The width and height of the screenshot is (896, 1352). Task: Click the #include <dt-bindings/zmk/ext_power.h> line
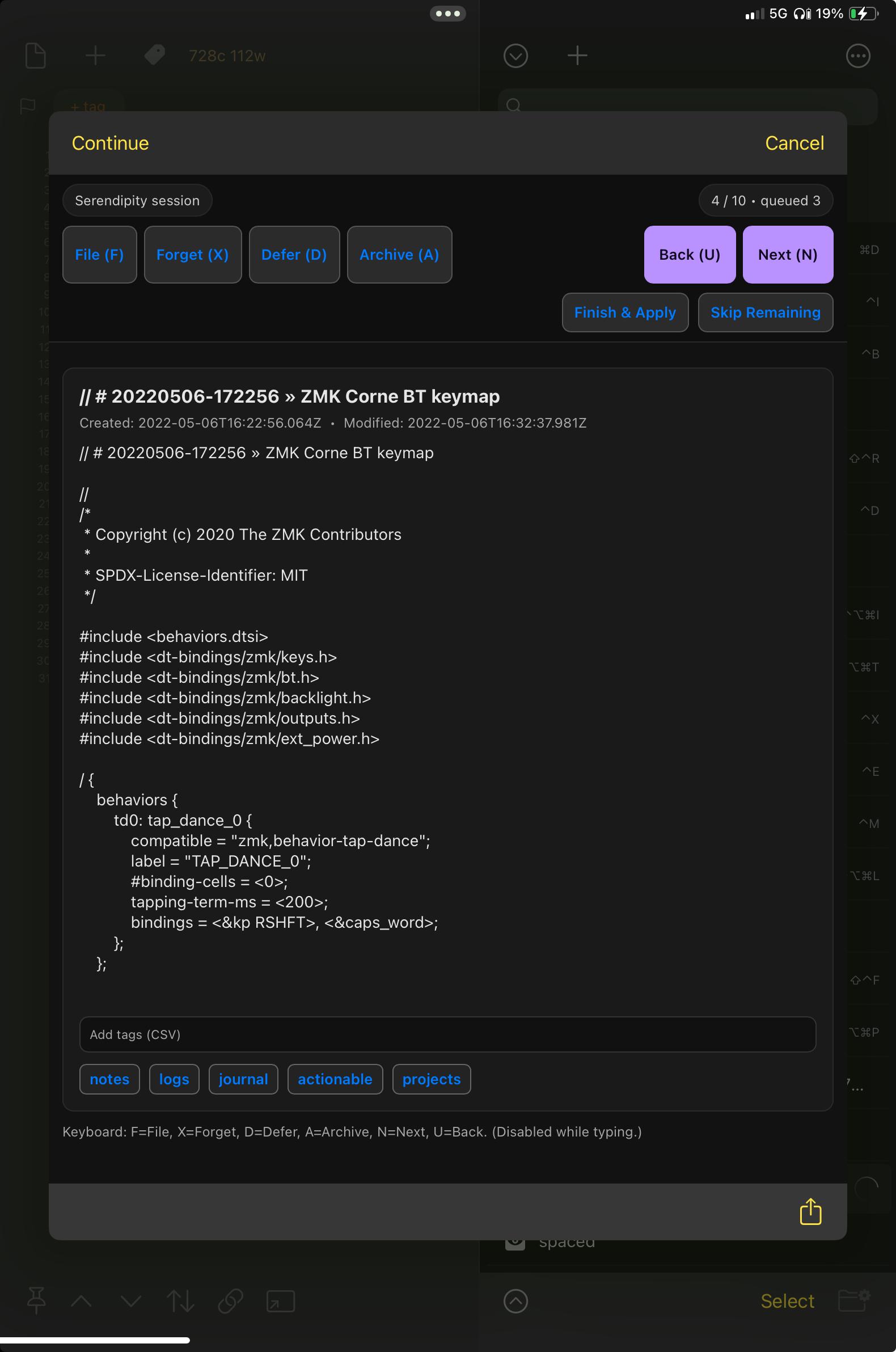tap(230, 739)
